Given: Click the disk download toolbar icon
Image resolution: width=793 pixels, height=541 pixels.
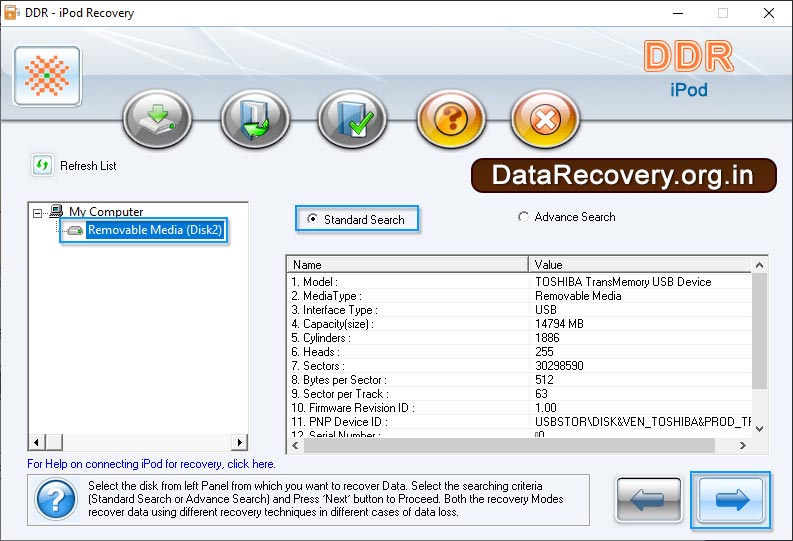Looking at the screenshot, I should tap(157, 119).
